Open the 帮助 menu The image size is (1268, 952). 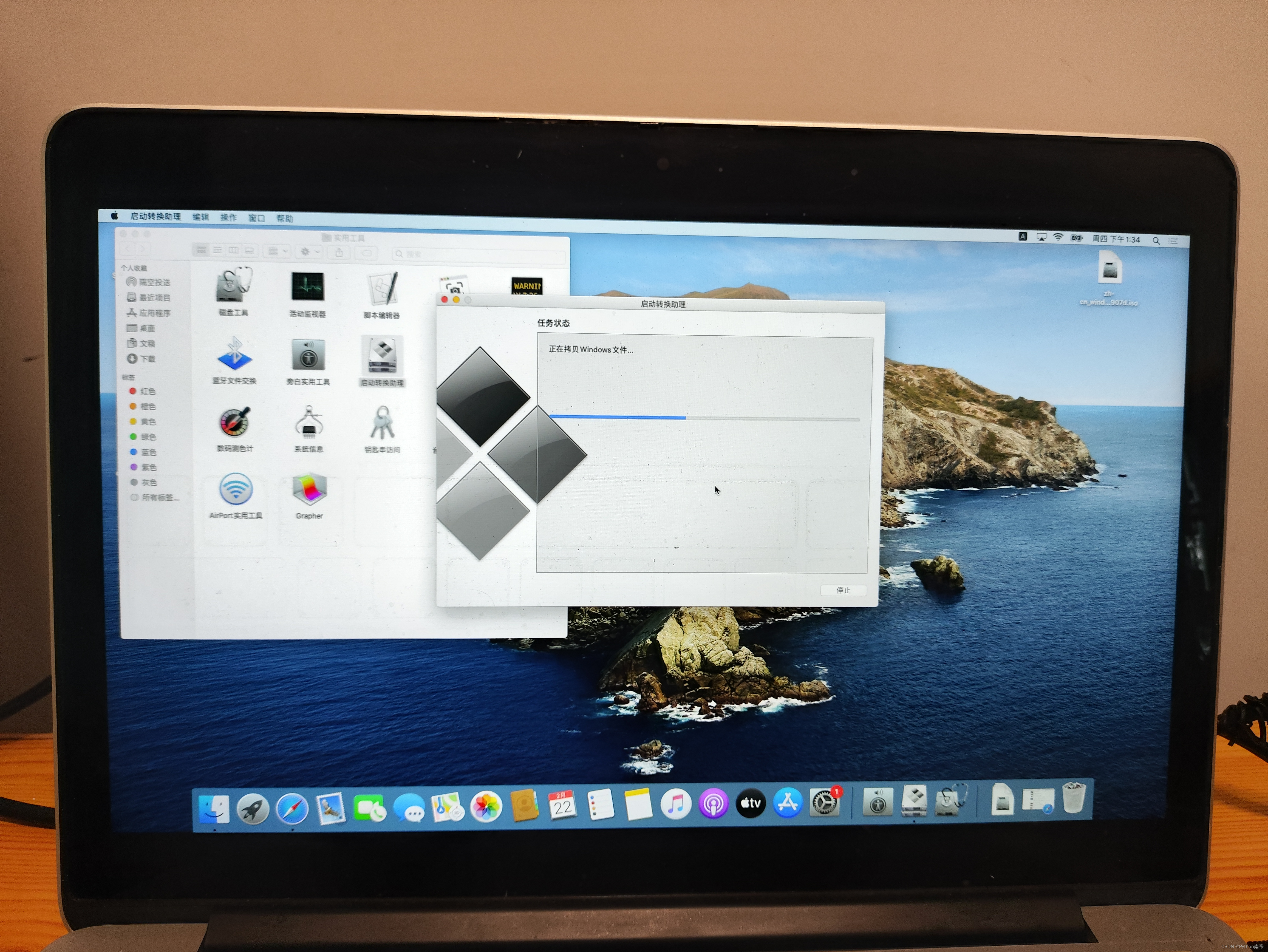tap(284, 219)
